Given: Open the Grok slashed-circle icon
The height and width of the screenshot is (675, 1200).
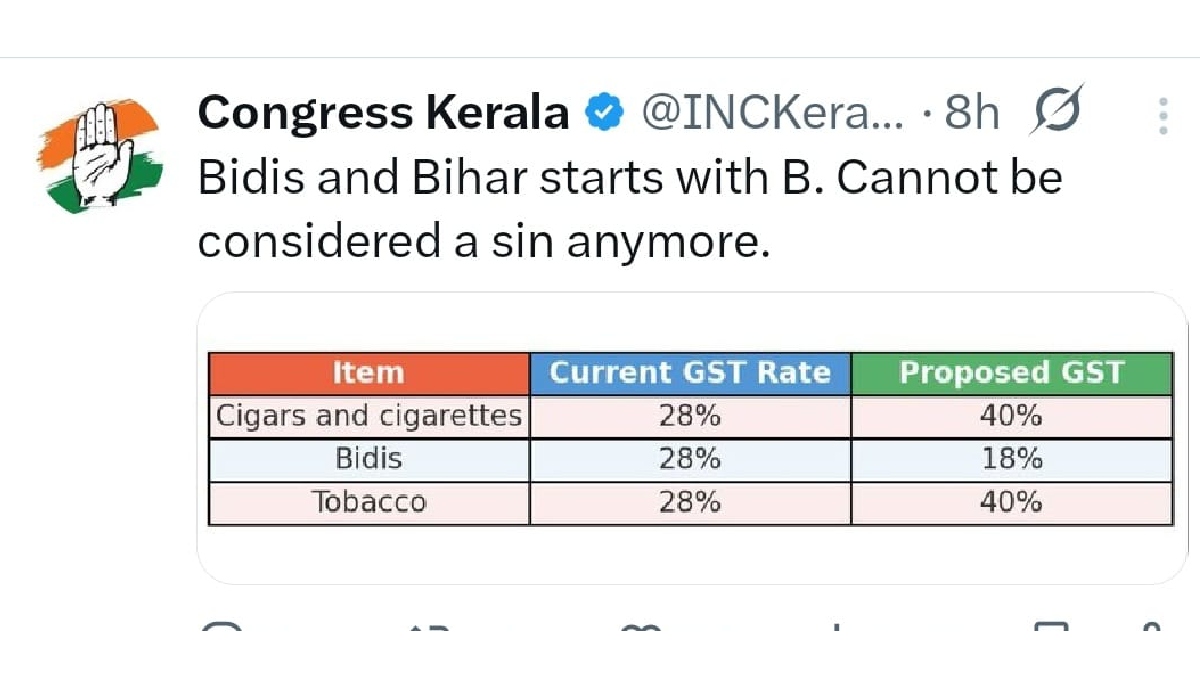Looking at the screenshot, I should 1054,113.
